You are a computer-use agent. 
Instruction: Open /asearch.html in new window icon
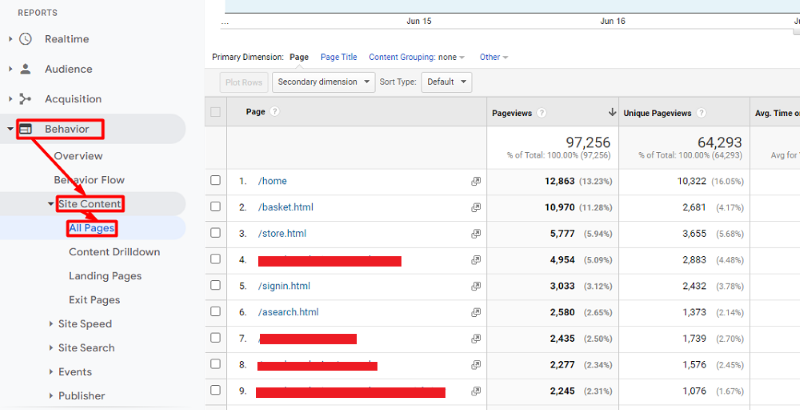476,312
